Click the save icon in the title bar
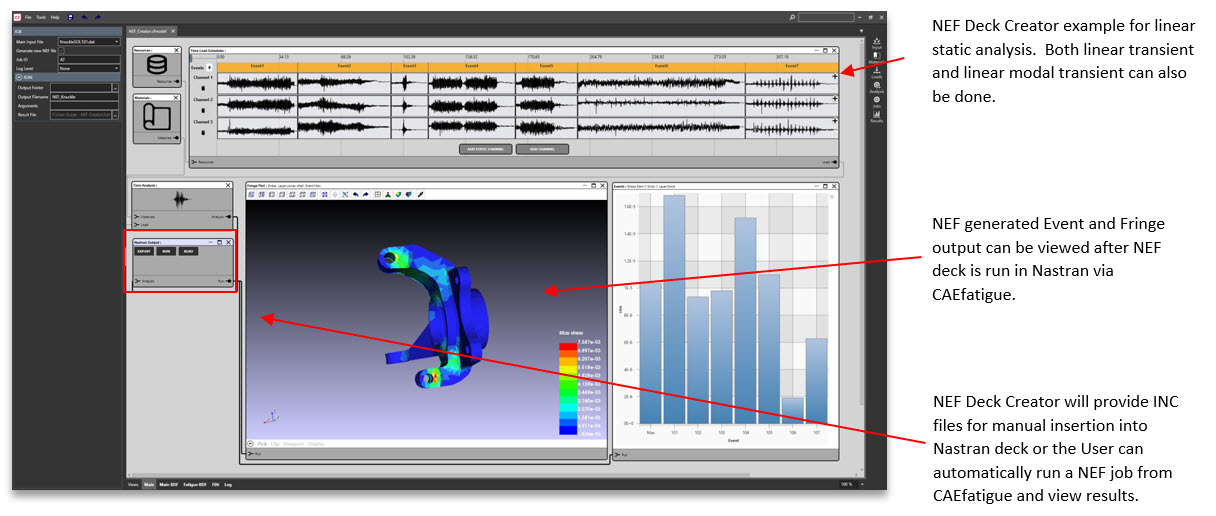1216x516 pixels. (70, 17)
